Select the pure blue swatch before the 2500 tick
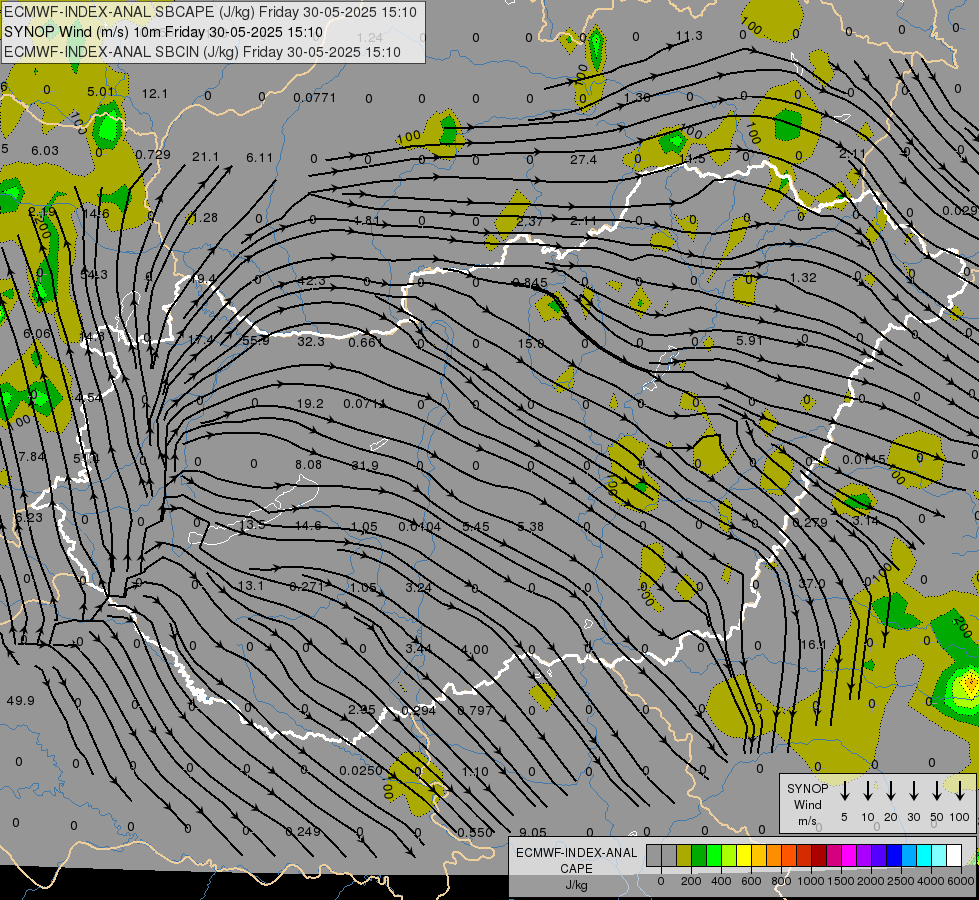 click(x=895, y=856)
